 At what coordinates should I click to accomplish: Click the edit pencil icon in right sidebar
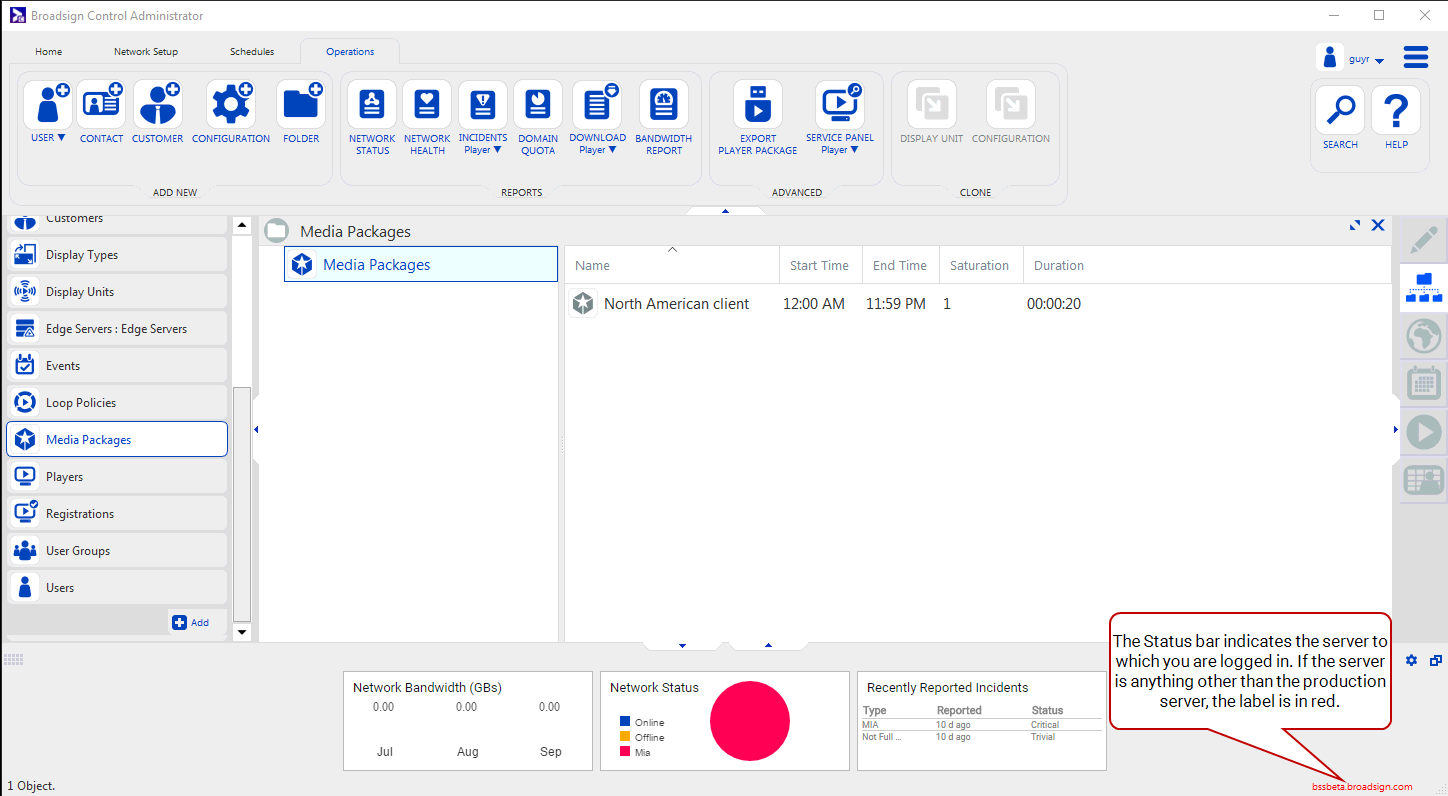click(x=1423, y=240)
